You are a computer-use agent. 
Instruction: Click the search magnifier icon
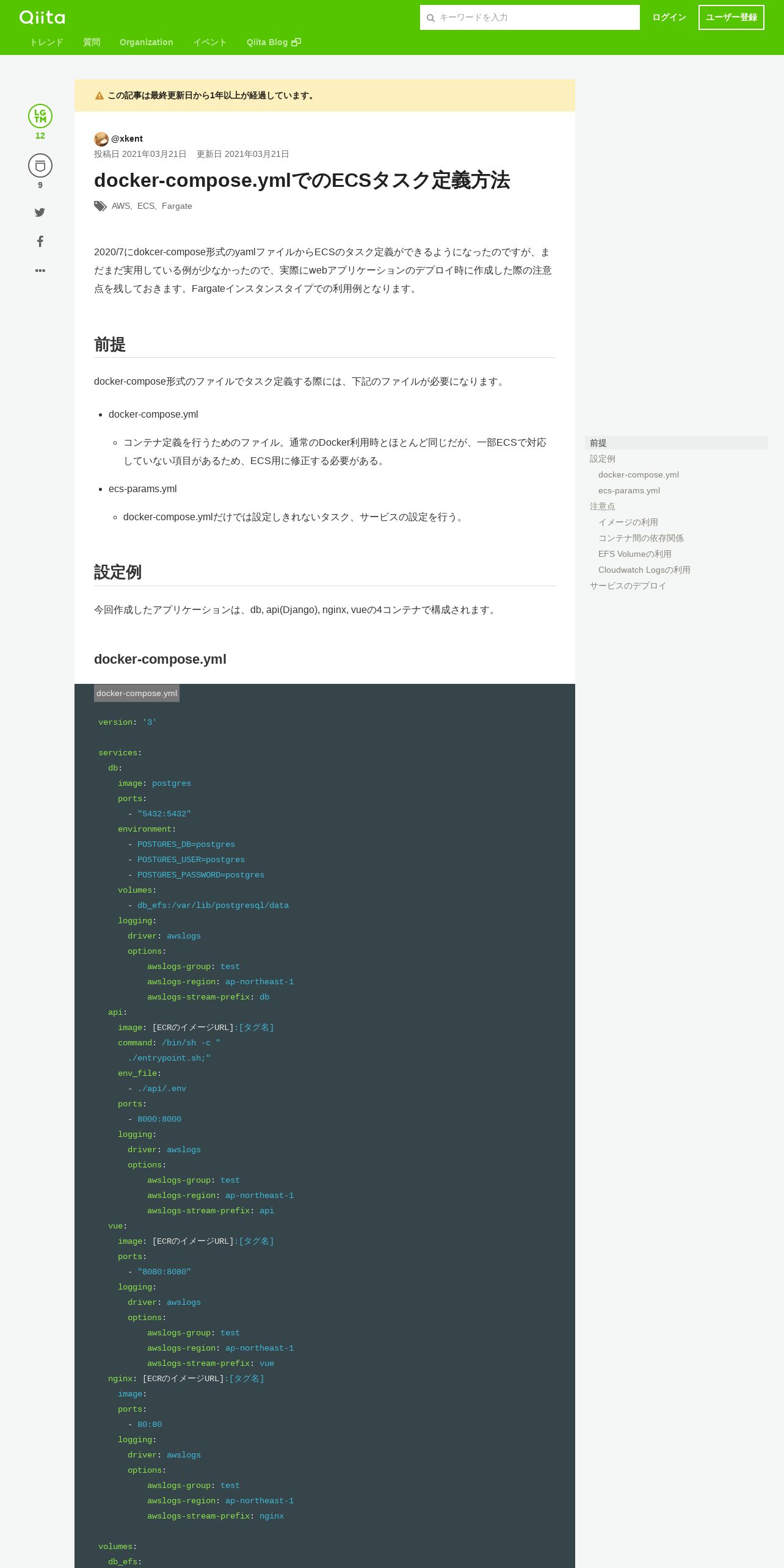(x=430, y=18)
